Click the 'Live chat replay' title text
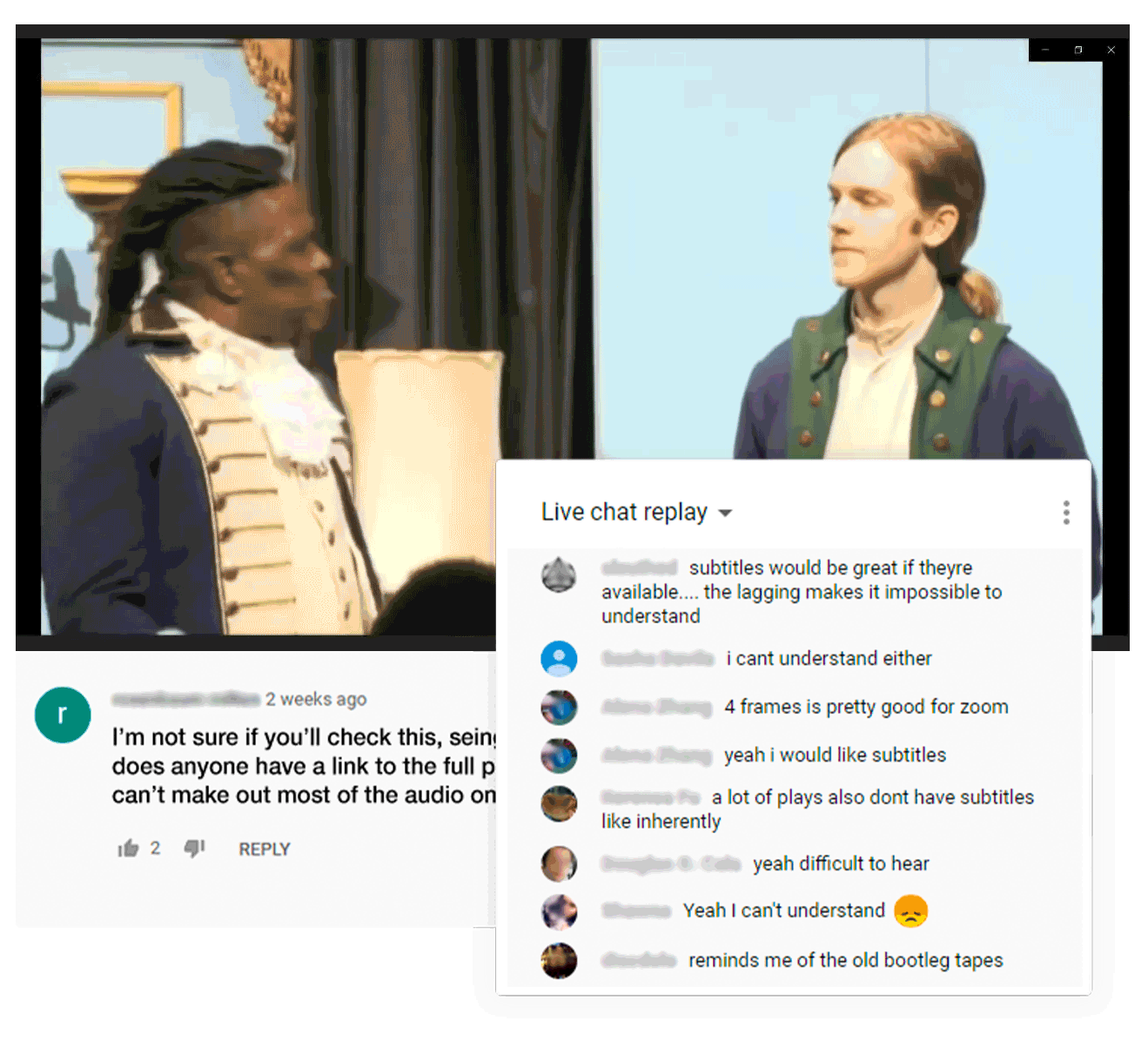This screenshot has height=1041, width=1148. (624, 512)
